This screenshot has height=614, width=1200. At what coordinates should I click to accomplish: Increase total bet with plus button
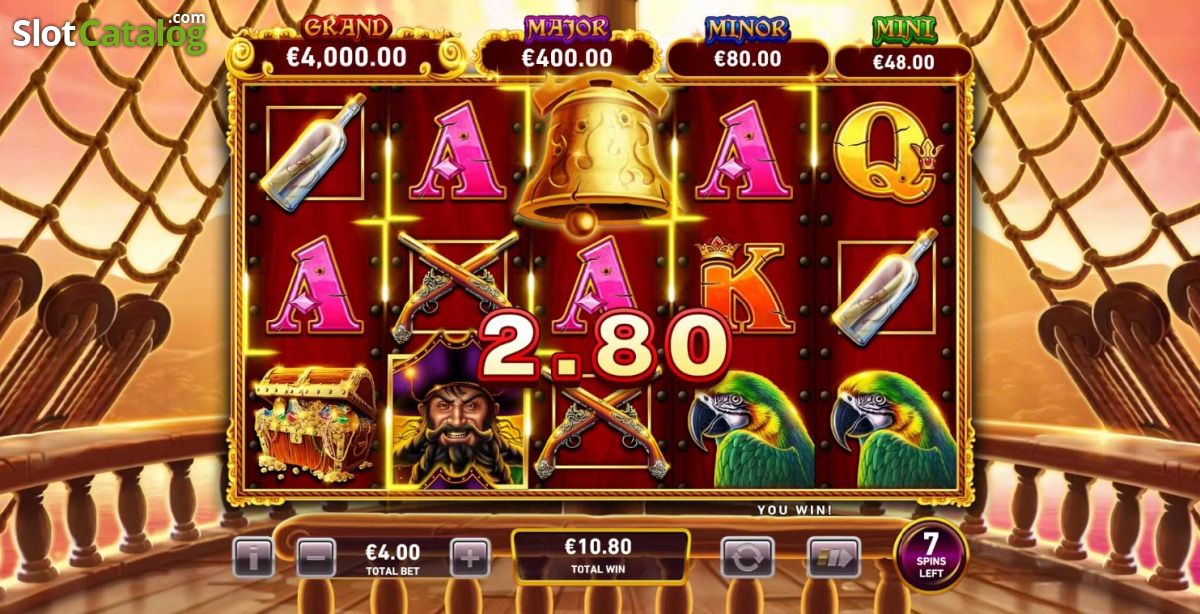470,558
